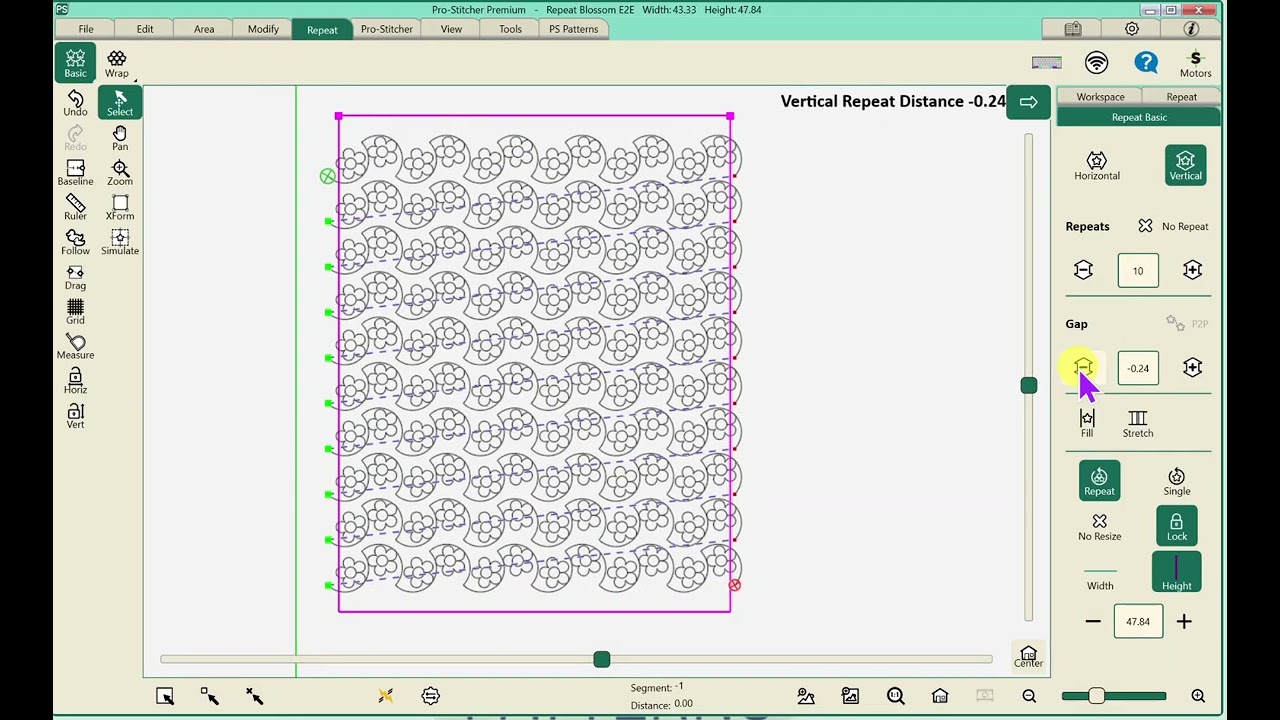
Task: Open the Pro-Stitcher menu tab
Action: [387, 29]
